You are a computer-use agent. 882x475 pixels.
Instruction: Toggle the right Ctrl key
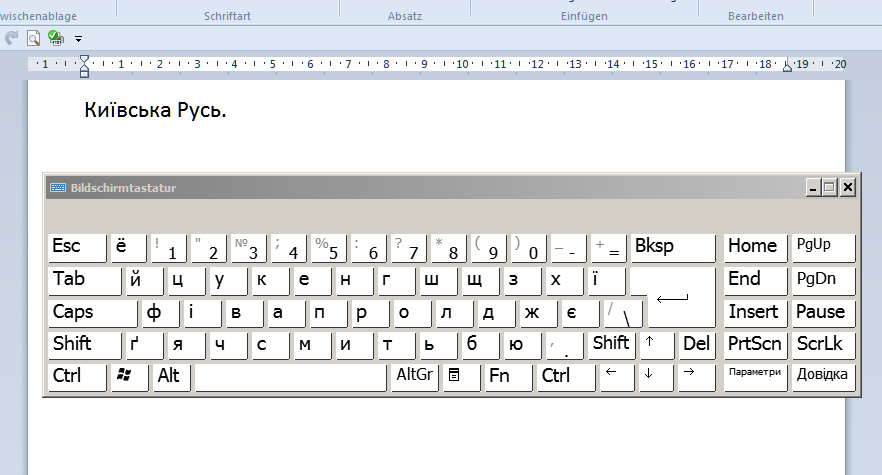click(566, 377)
